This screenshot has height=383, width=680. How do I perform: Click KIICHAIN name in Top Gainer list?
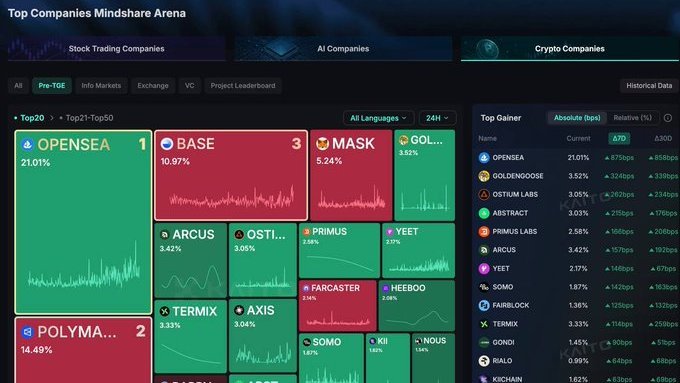(x=507, y=379)
